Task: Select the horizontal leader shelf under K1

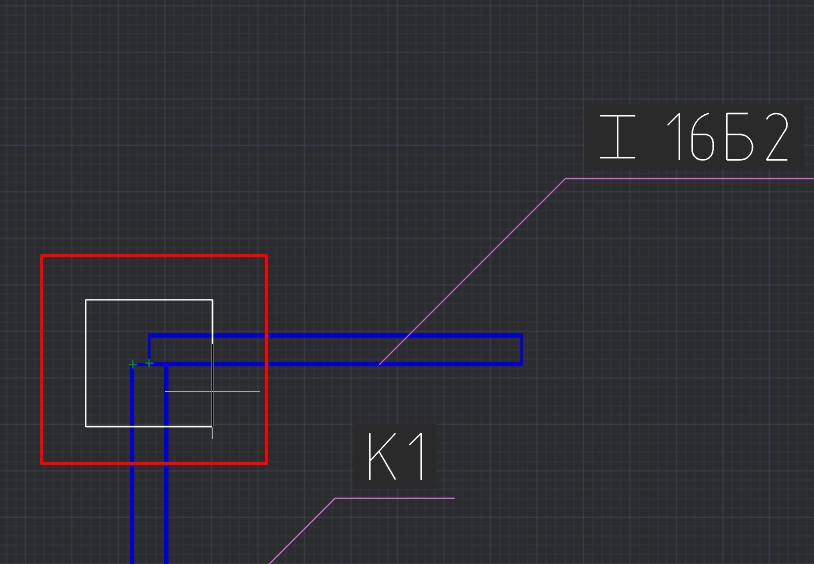Action: (395, 498)
